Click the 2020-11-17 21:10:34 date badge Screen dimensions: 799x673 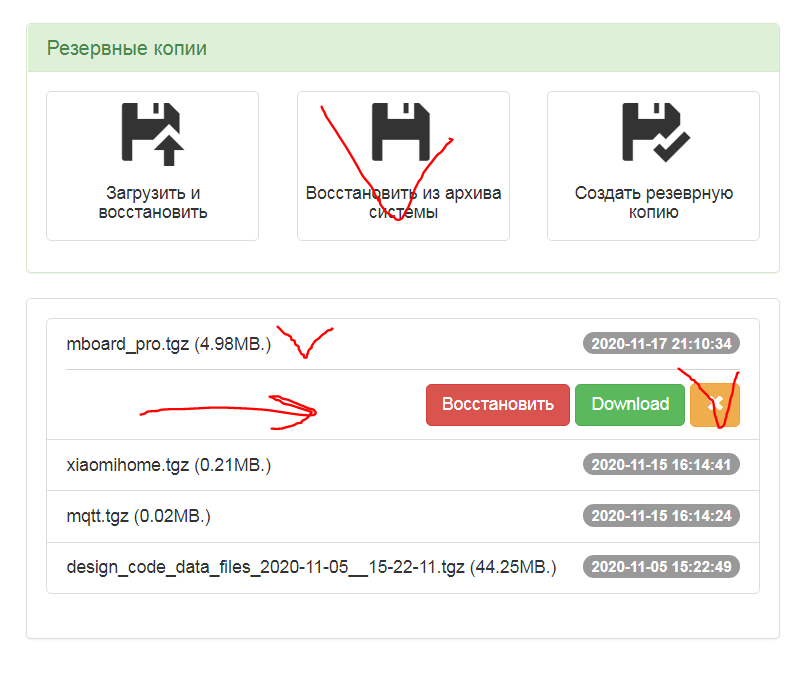point(661,344)
